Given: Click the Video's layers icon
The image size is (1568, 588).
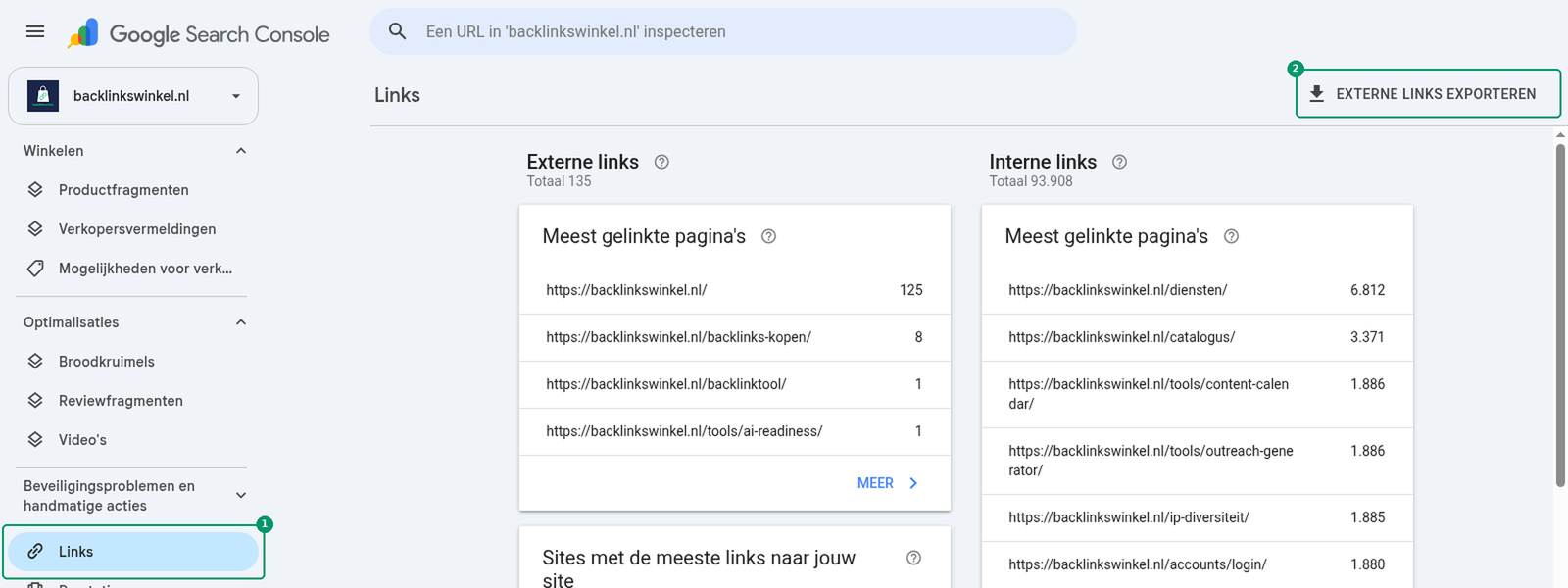Looking at the screenshot, I should tap(35, 440).
